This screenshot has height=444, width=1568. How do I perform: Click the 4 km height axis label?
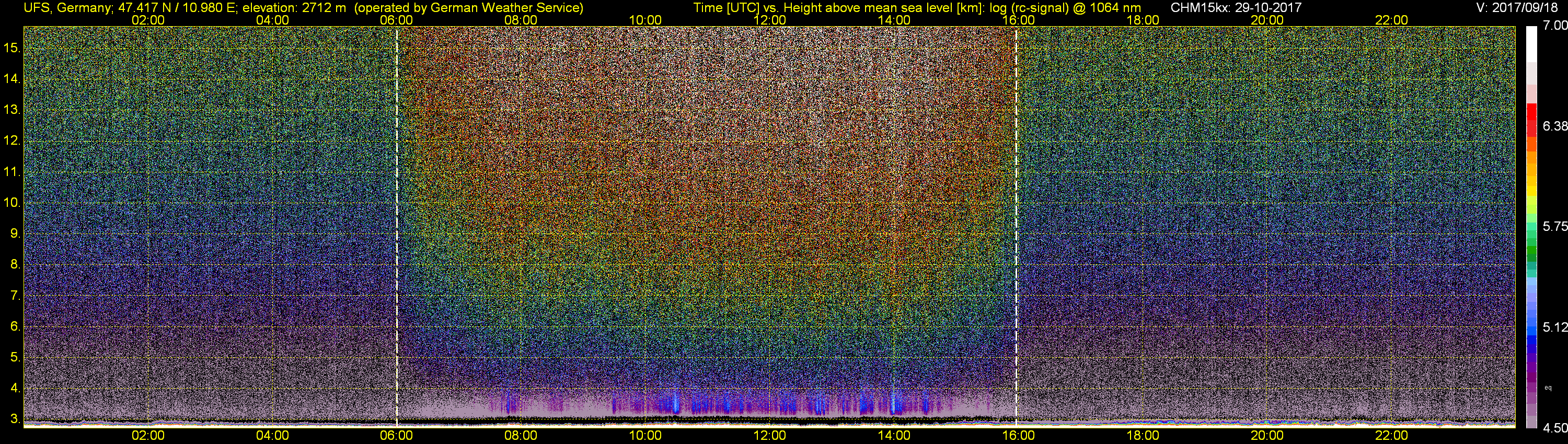(15, 388)
